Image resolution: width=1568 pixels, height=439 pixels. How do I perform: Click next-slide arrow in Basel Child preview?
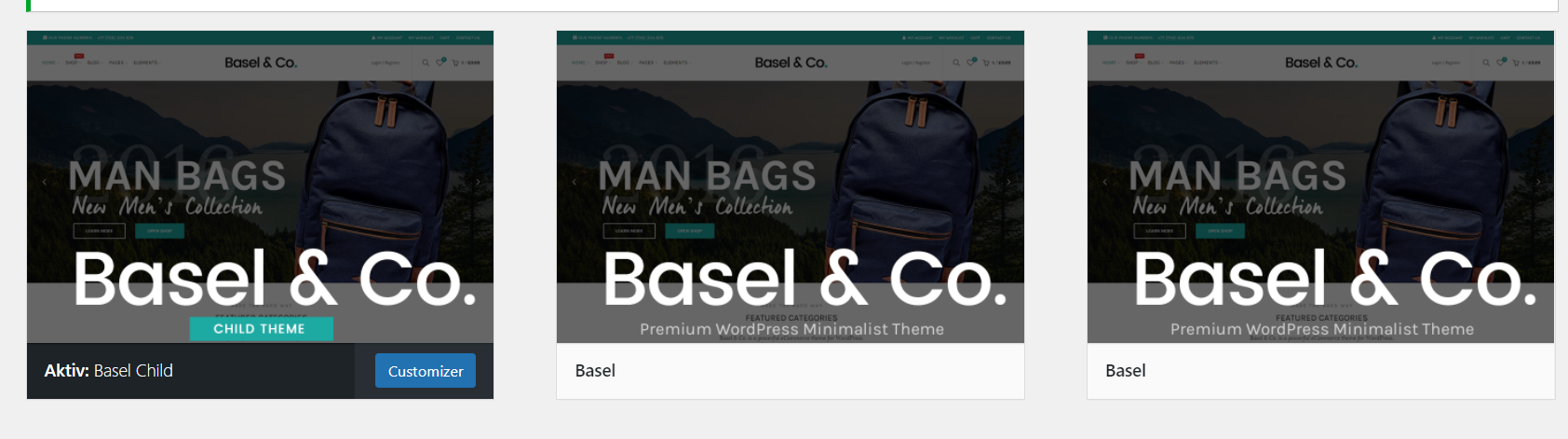[478, 182]
